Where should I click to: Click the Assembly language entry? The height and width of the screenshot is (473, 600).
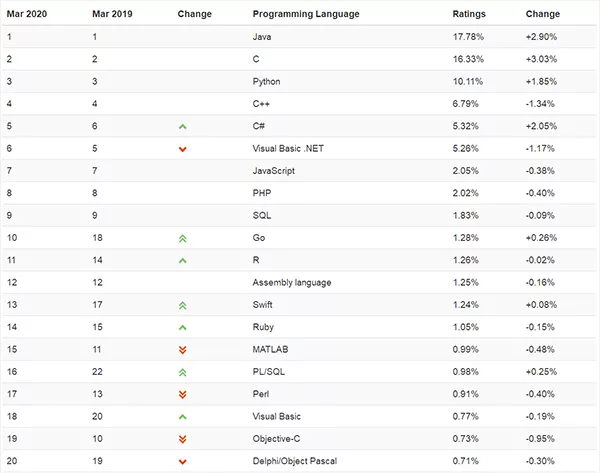click(292, 283)
